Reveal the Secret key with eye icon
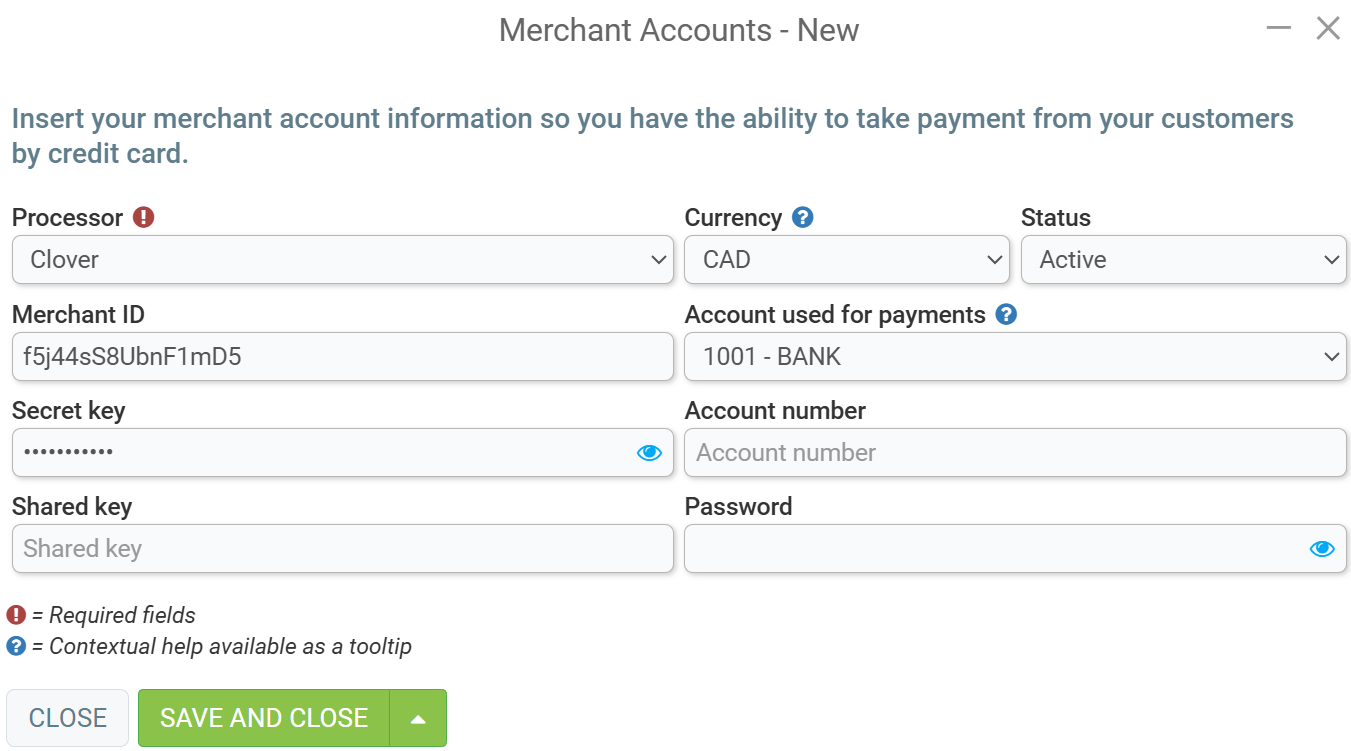This screenshot has width=1351, height=751. coord(649,453)
